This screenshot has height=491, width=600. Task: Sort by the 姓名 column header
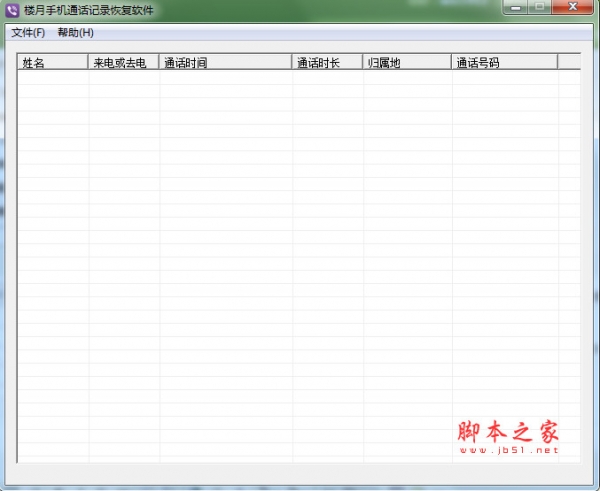coord(53,62)
